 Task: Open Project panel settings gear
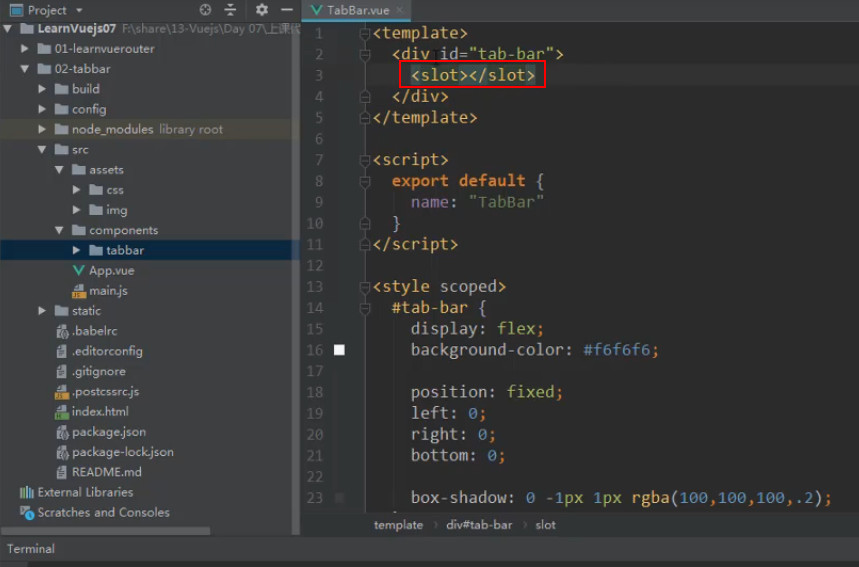point(262,10)
